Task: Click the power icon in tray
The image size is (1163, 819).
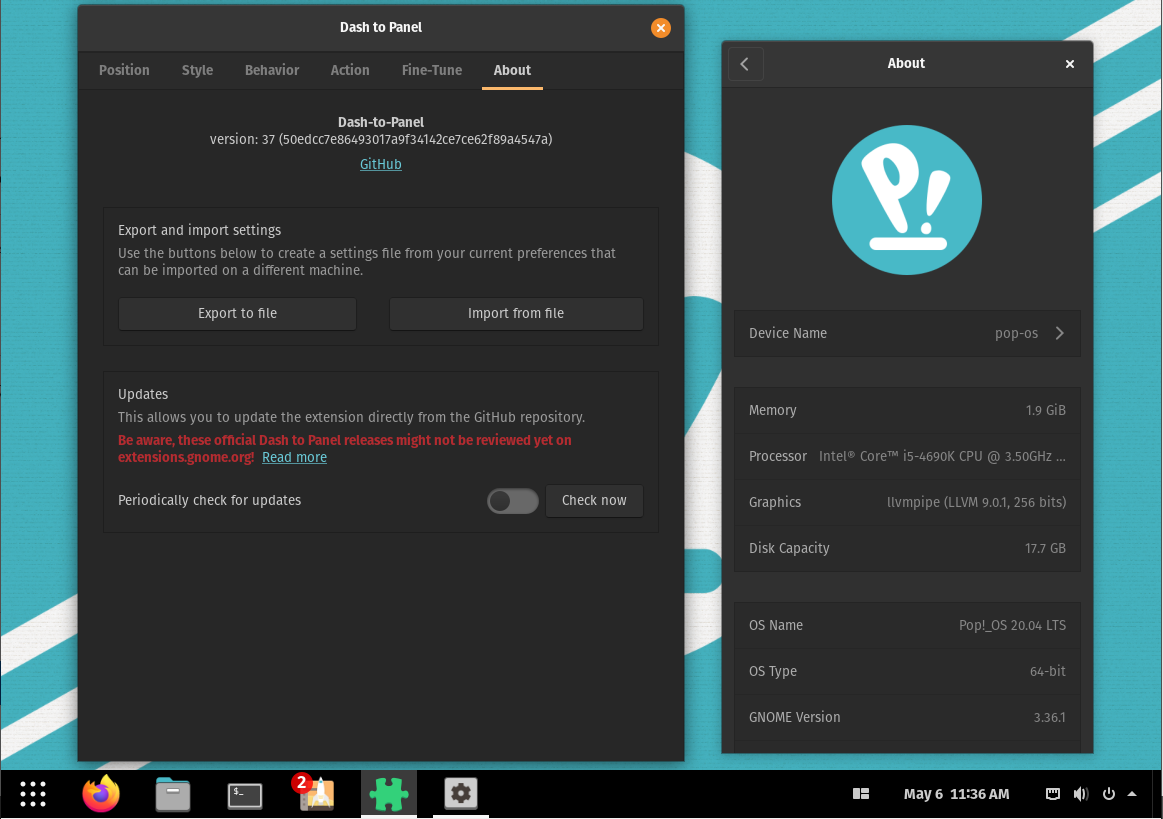Action: tap(1109, 794)
